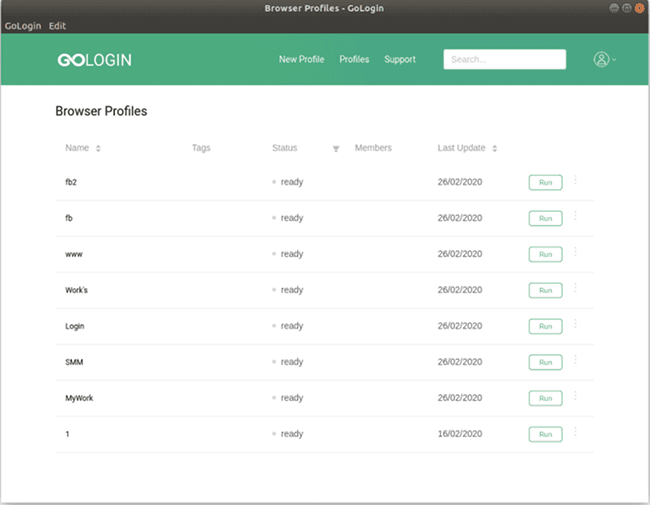Open the Support link
Screen dimensions: 650x505
400,59
